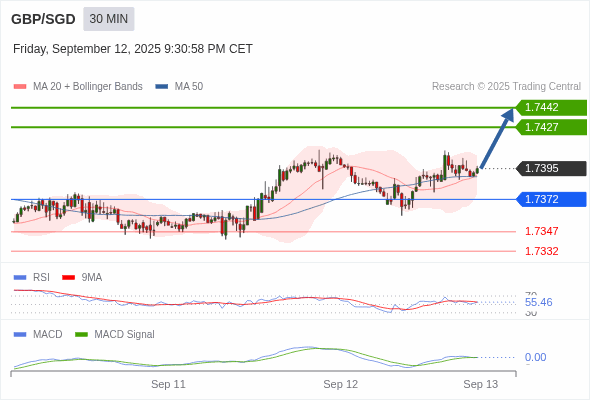590x400 pixels.
Task: Click the MA 50 legend color swatch
Action: [x=161, y=87]
